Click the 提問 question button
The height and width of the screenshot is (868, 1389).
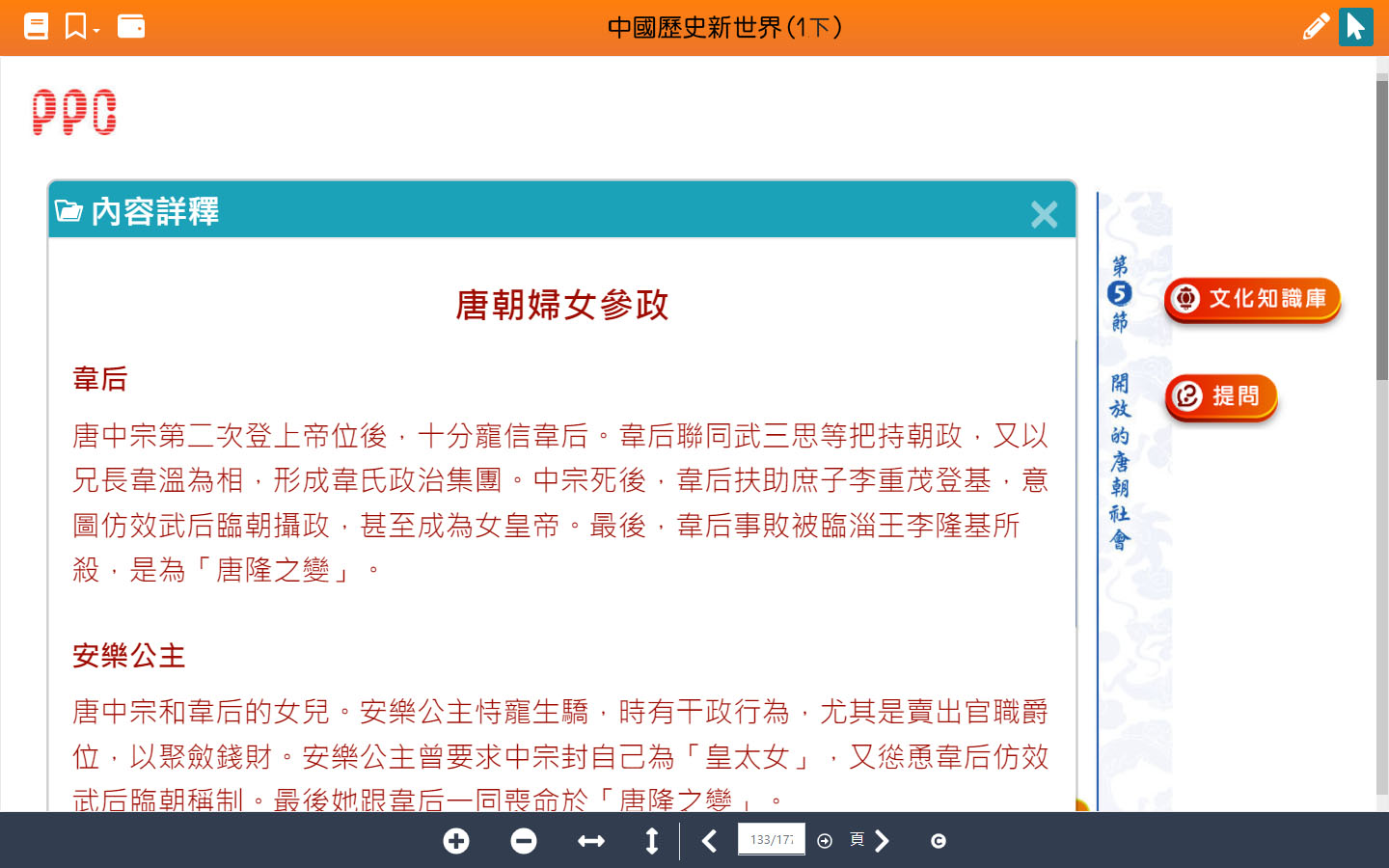coord(1221,396)
